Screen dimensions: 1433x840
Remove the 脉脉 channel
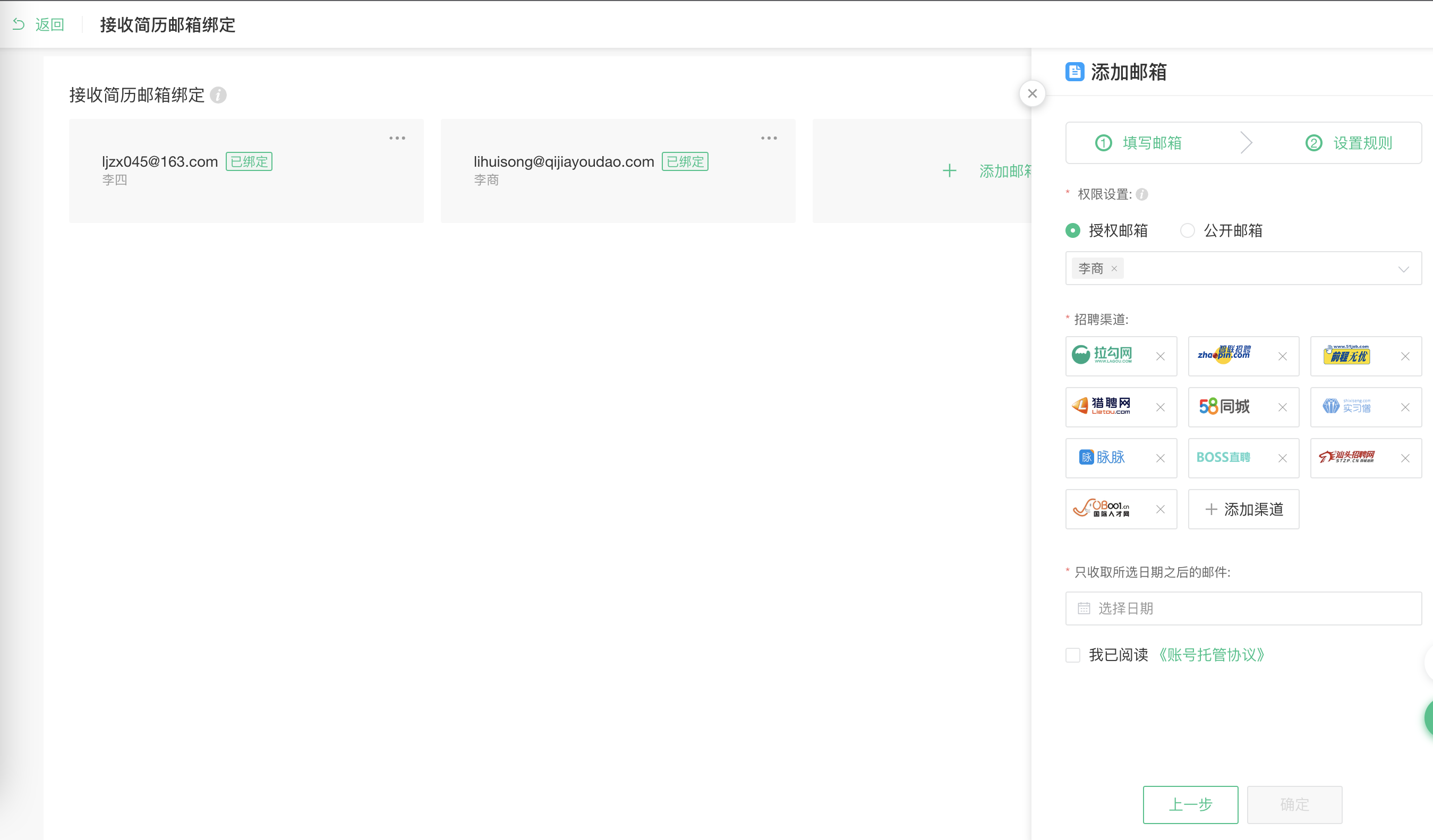tap(1160, 458)
